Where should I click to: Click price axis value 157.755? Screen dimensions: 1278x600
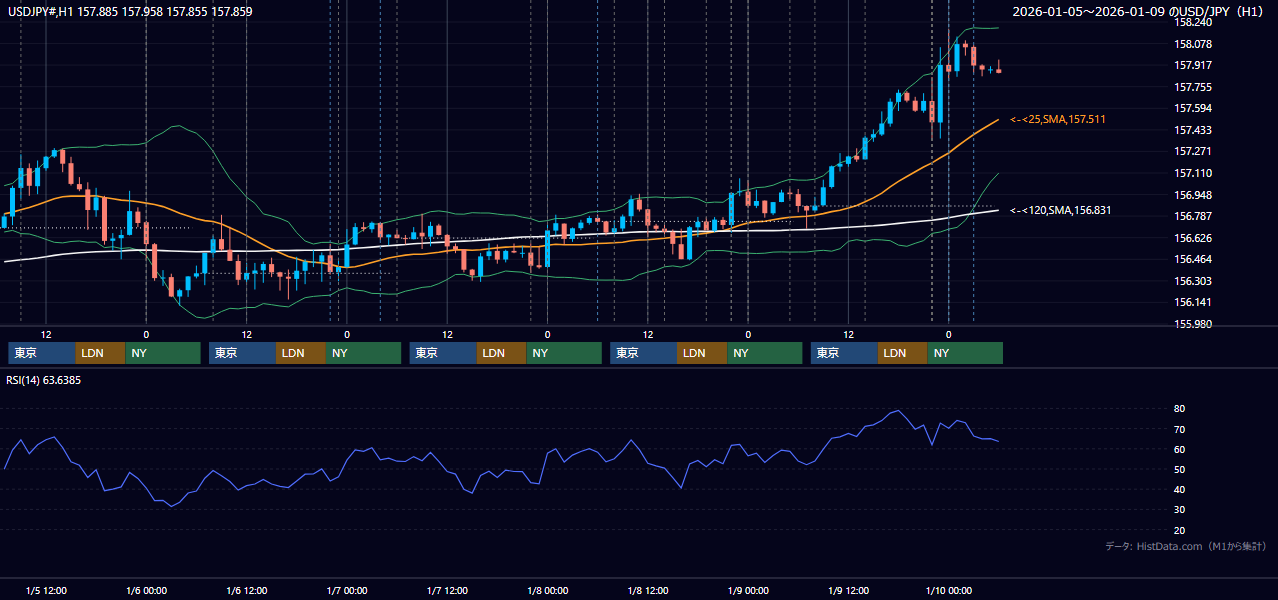click(x=1192, y=87)
